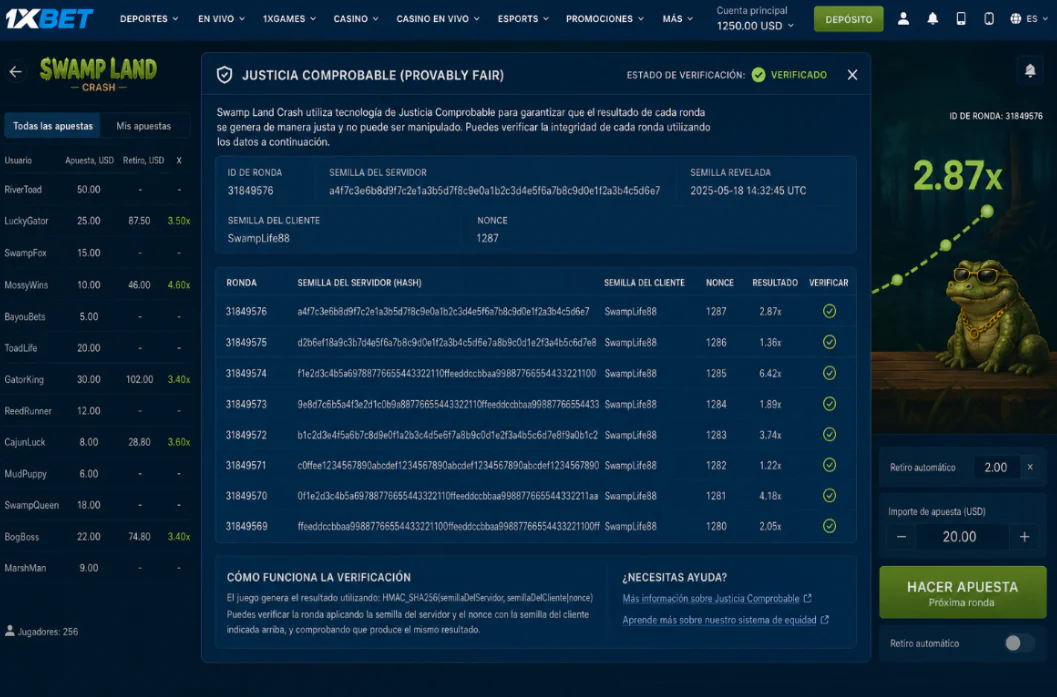Image resolution: width=1057 pixels, height=697 pixels.
Task: Click the Depósito button
Action: coord(849,19)
